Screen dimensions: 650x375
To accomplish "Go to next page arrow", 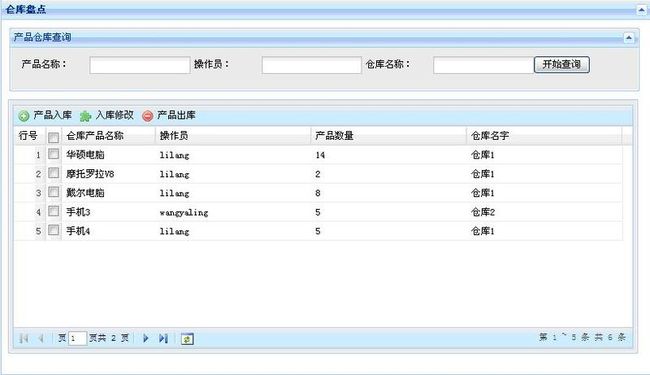I will [146, 339].
